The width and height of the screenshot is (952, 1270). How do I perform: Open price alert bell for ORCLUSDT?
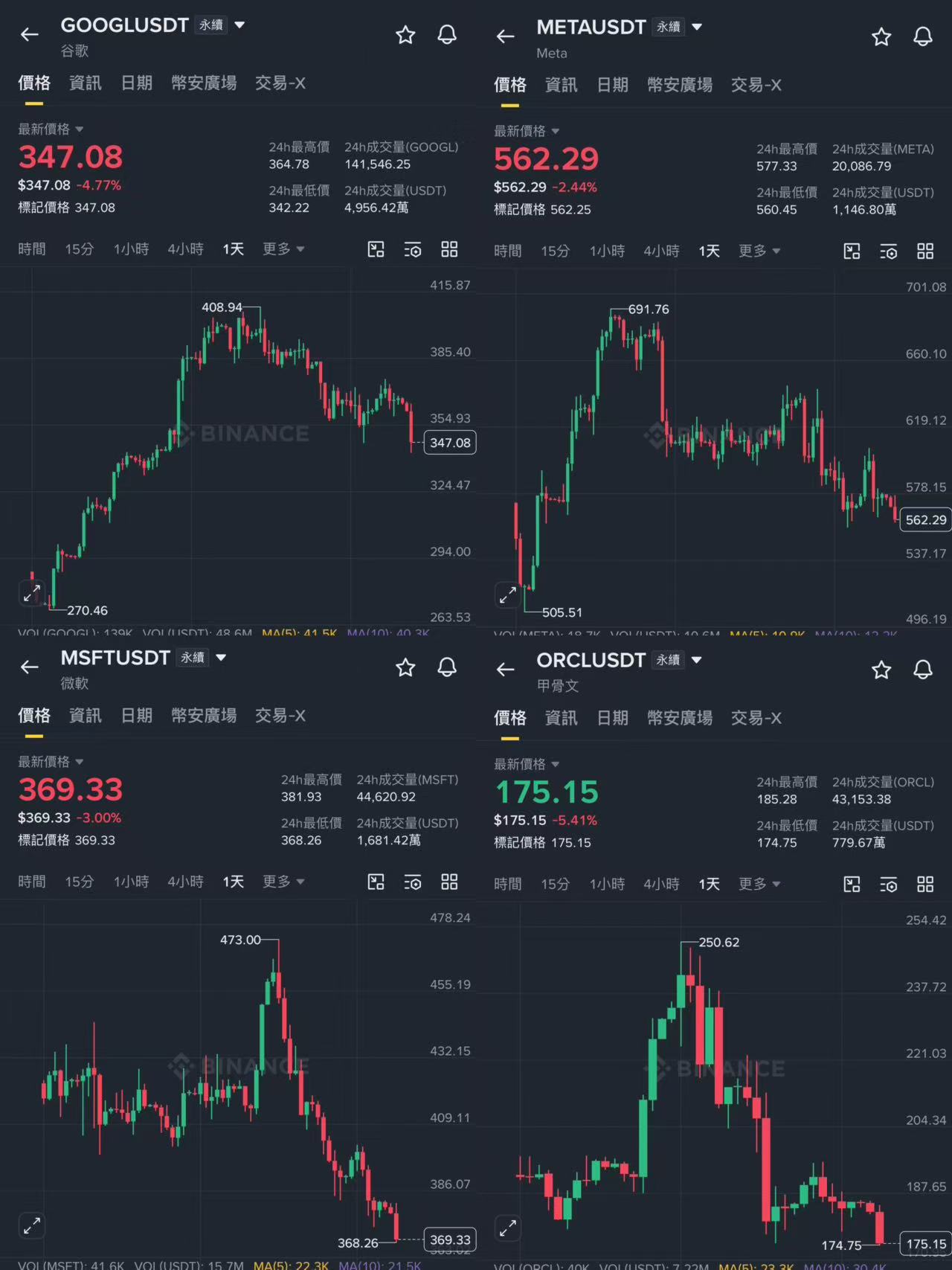923,670
